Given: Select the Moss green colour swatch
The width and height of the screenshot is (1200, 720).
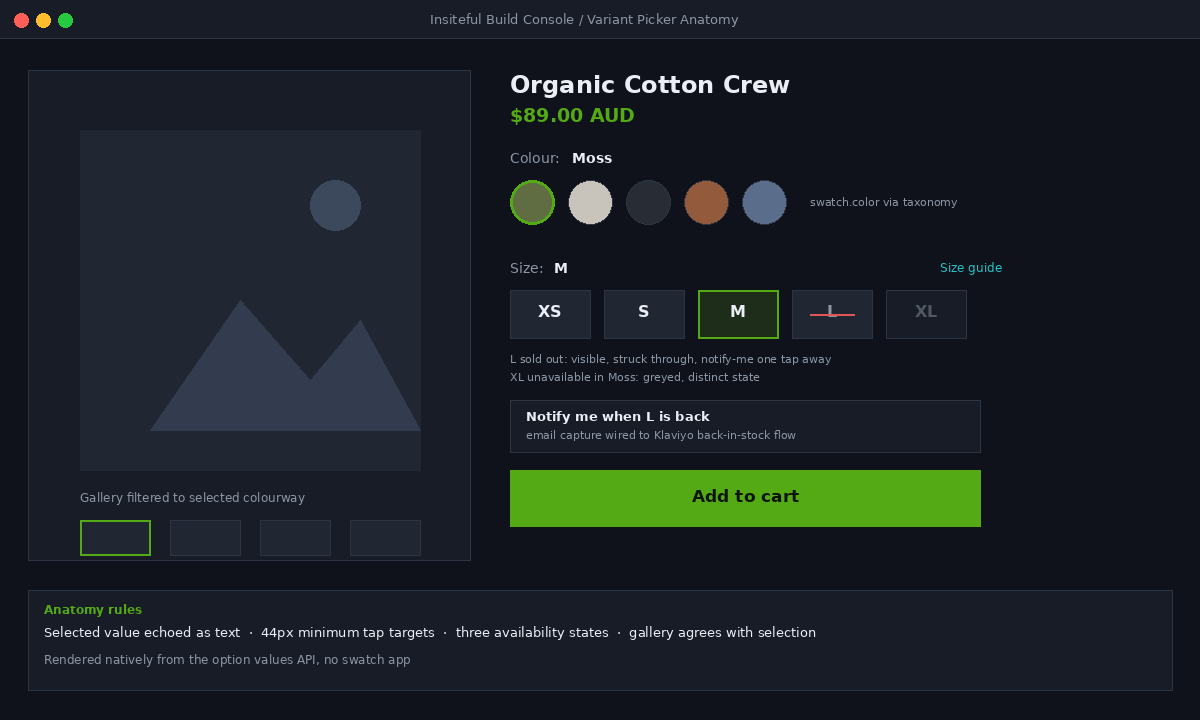Looking at the screenshot, I should click(x=532, y=202).
